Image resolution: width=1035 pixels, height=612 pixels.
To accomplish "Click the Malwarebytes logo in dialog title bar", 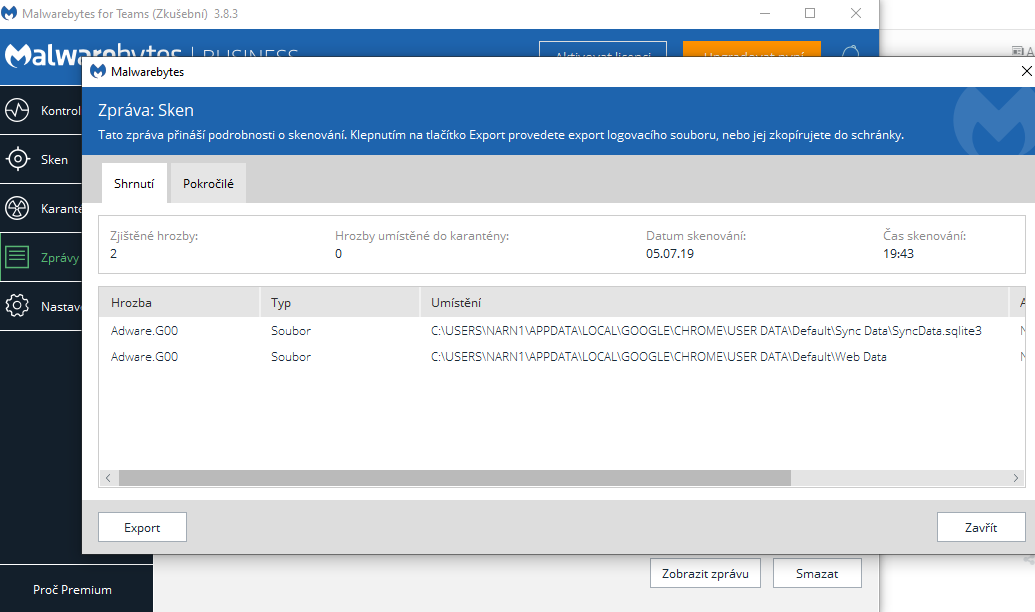I will 98,71.
